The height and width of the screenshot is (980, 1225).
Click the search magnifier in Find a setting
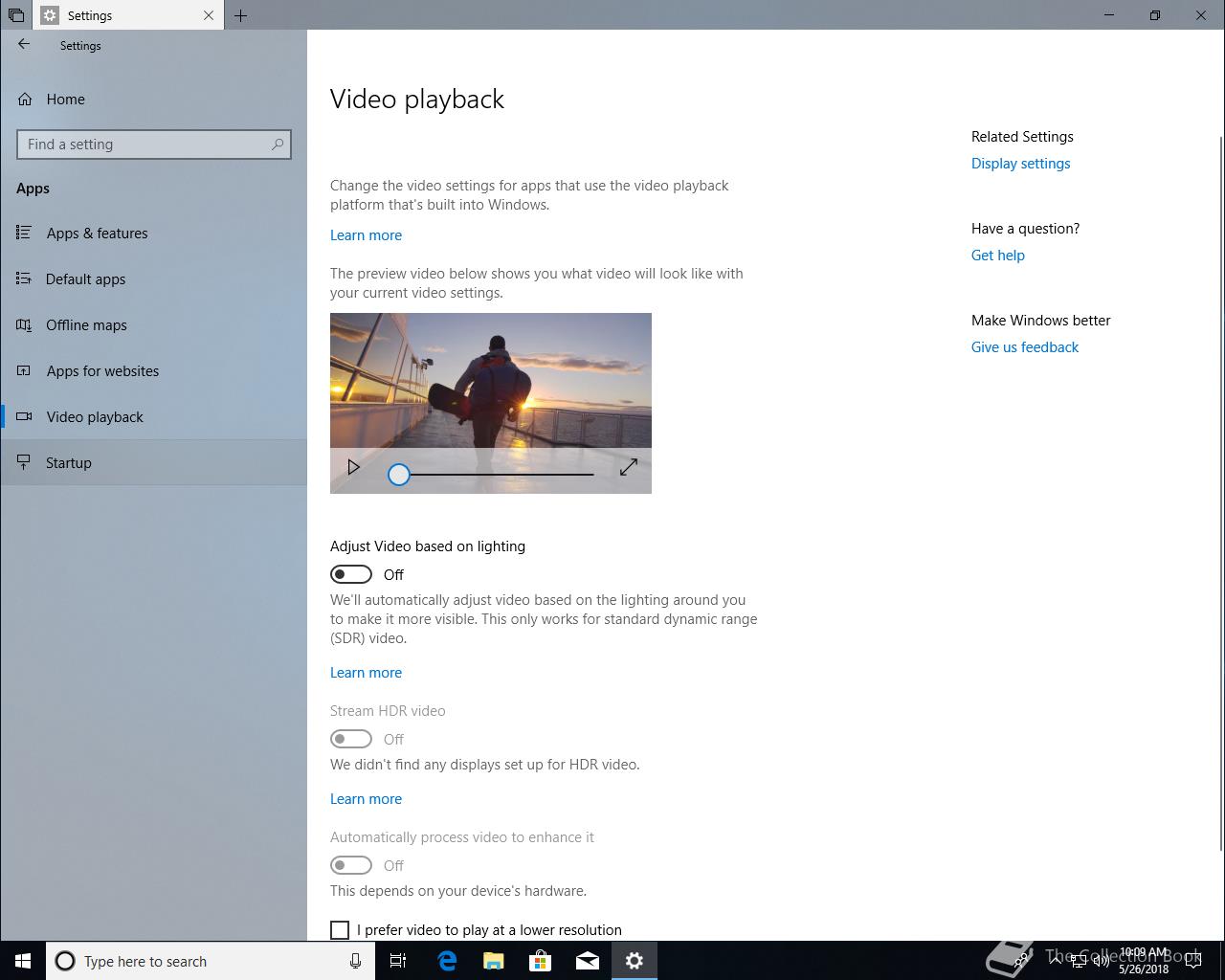click(x=278, y=145)
